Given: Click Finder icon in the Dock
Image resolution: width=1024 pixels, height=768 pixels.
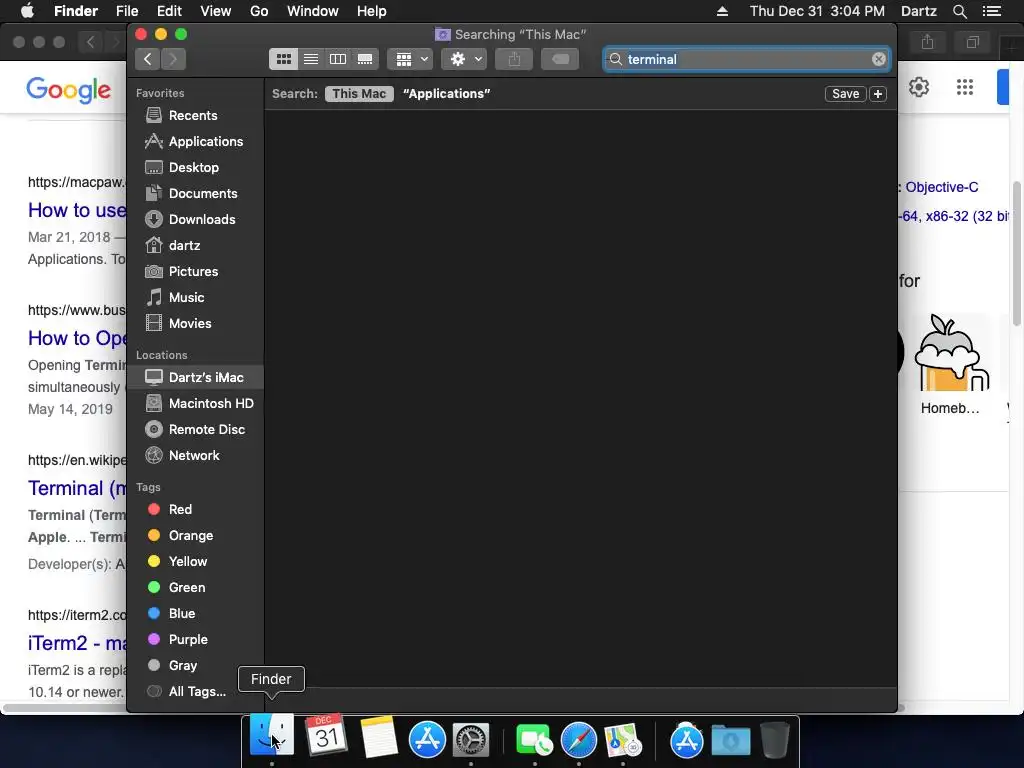Looking at the screenshot, I should [272, 736].
